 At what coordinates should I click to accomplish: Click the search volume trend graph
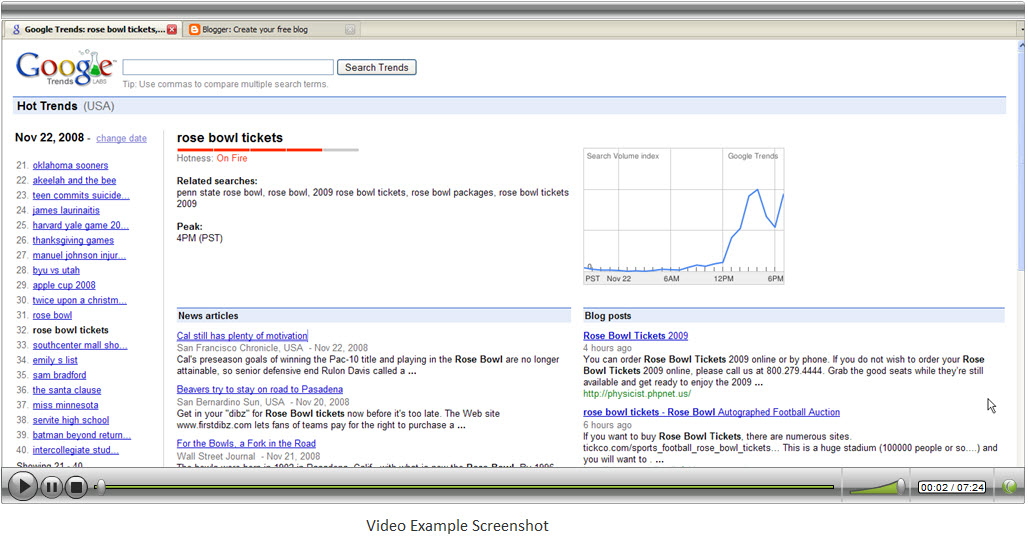point(684,216)
